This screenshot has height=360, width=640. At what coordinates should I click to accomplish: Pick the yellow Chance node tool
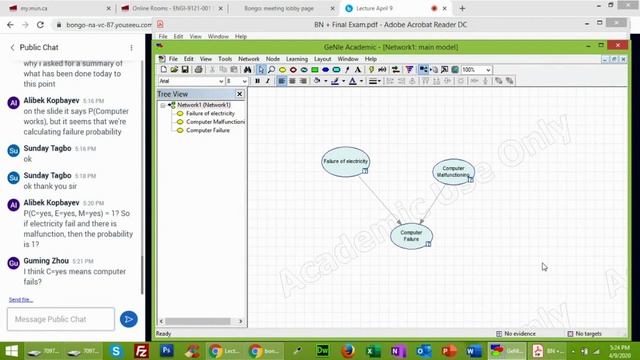point(282,70)
